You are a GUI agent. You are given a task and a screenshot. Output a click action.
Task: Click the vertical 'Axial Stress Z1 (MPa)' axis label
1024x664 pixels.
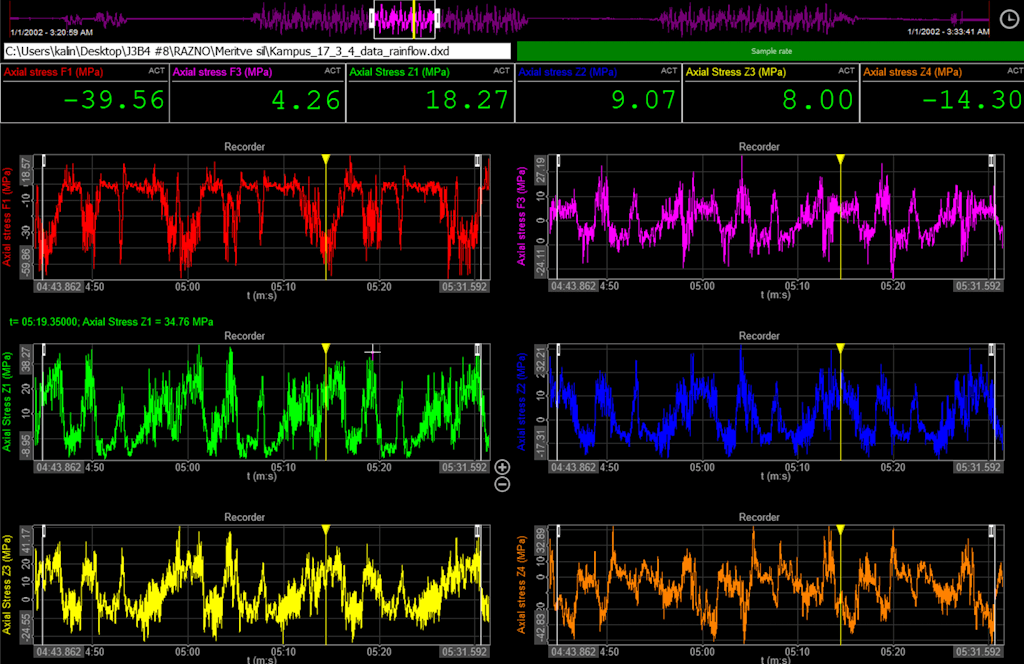(7, 402)
